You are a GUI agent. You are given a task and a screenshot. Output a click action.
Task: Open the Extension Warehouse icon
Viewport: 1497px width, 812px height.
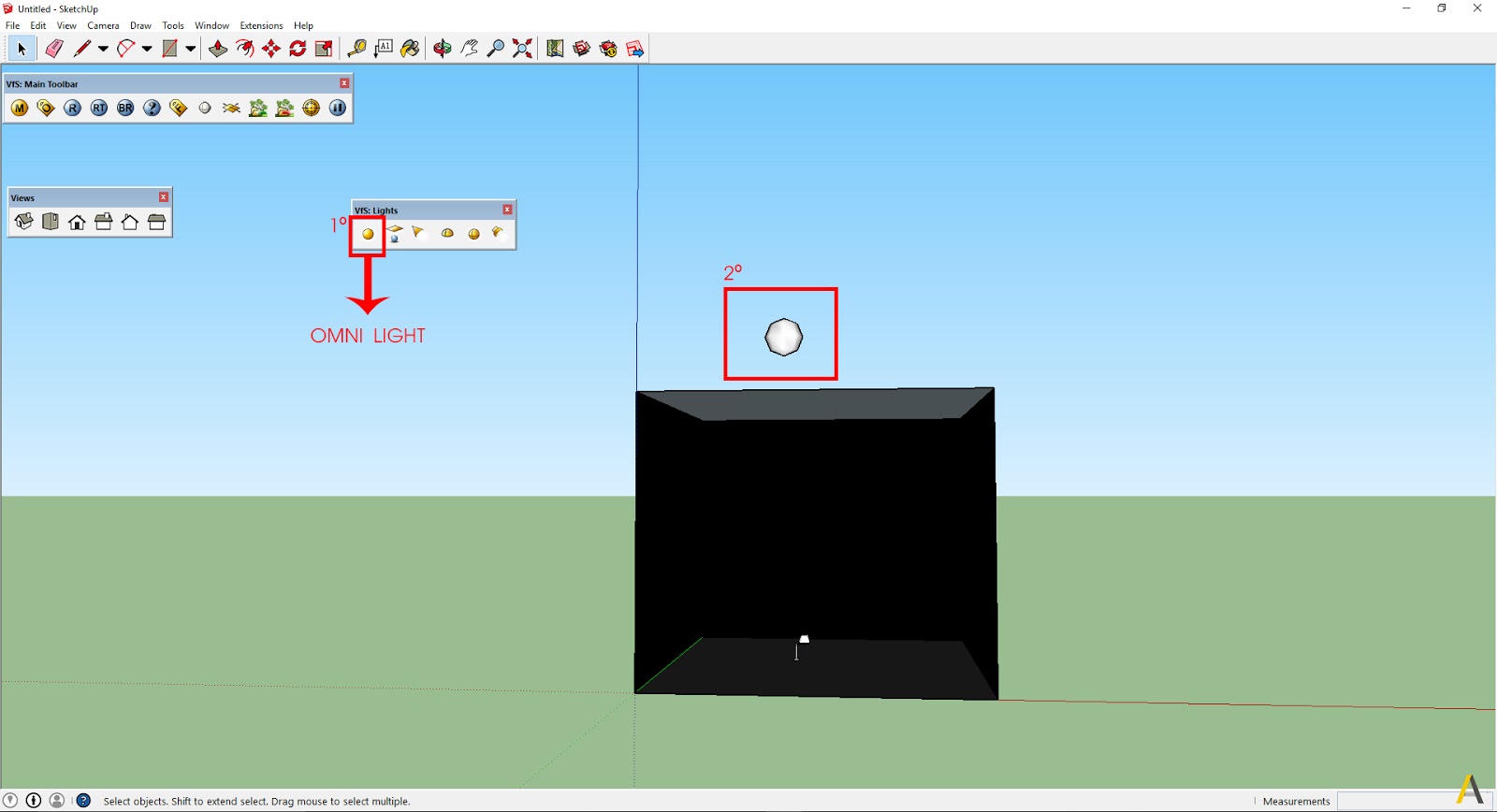pos(608,49)
